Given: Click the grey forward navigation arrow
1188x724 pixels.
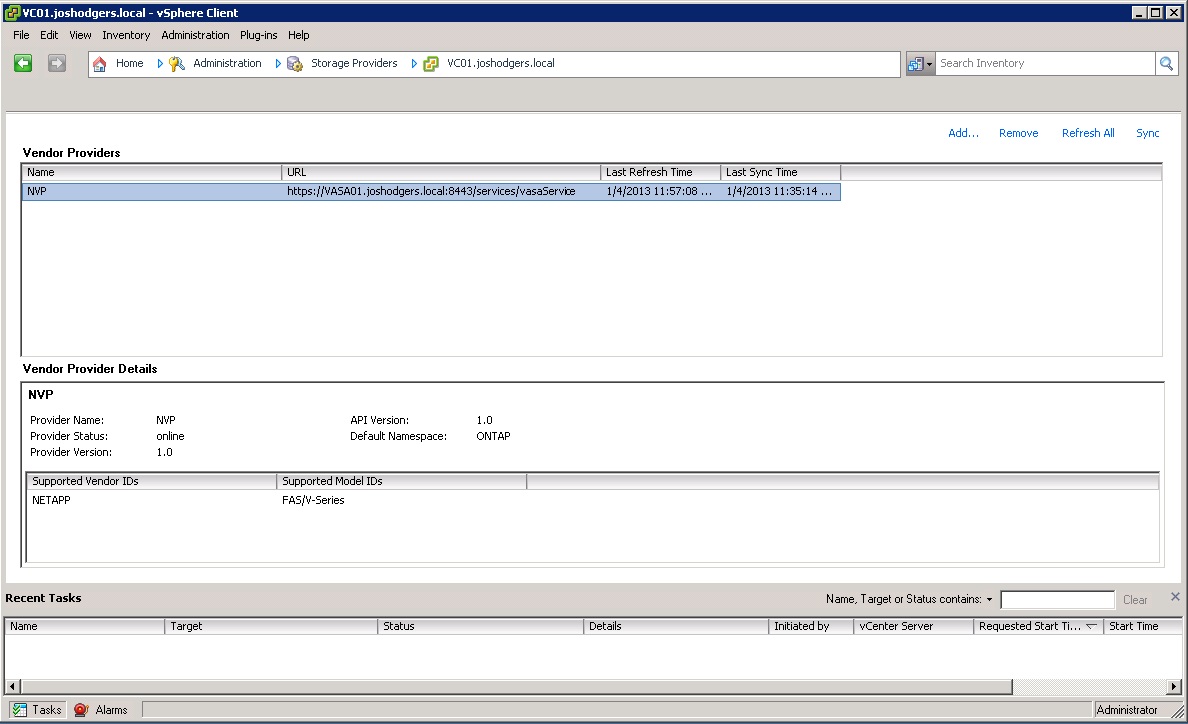Looking at the screenshot, I should 57,63.
